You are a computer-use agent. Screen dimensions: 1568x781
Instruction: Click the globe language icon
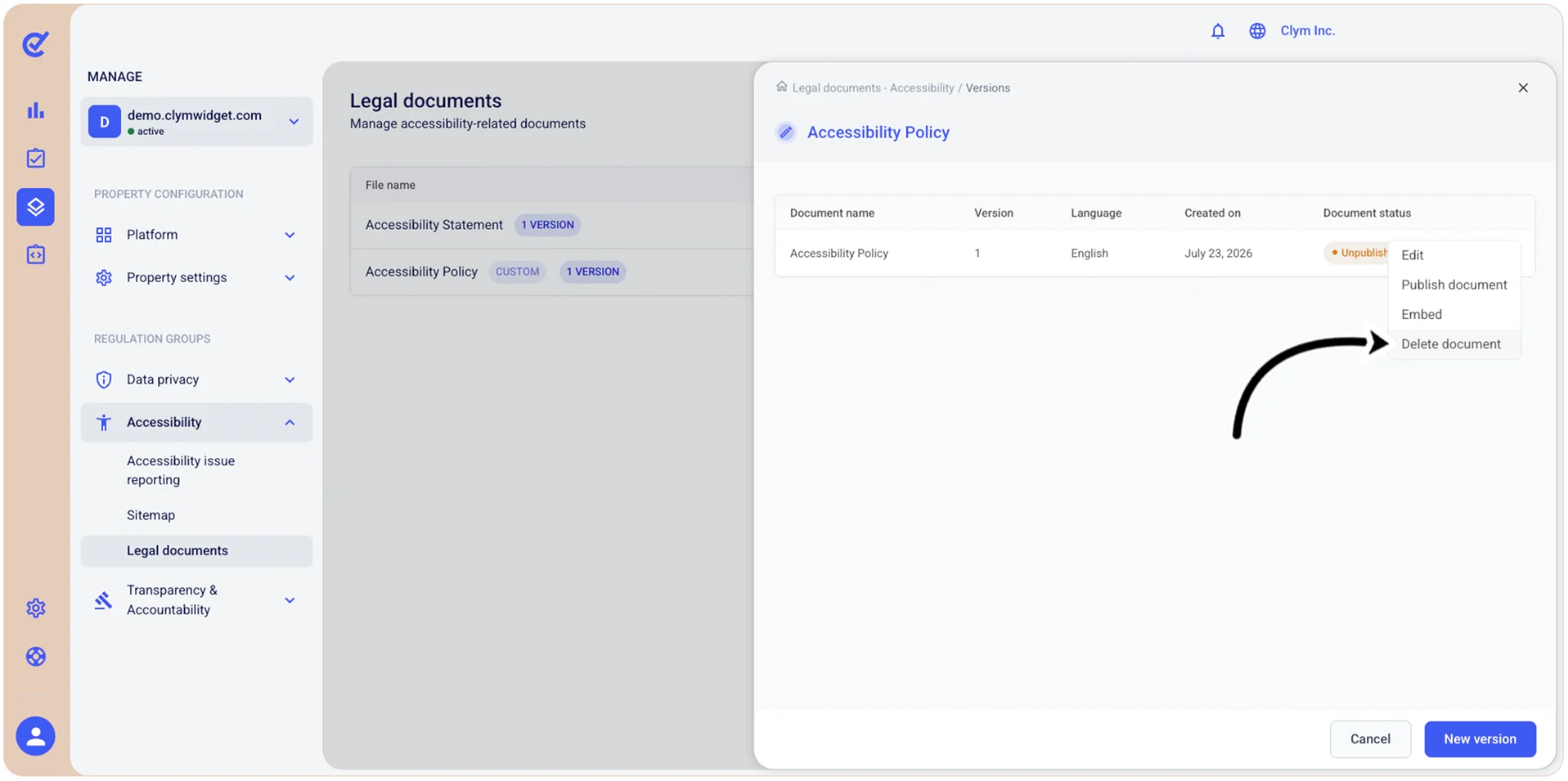(x=1257, y=31)
